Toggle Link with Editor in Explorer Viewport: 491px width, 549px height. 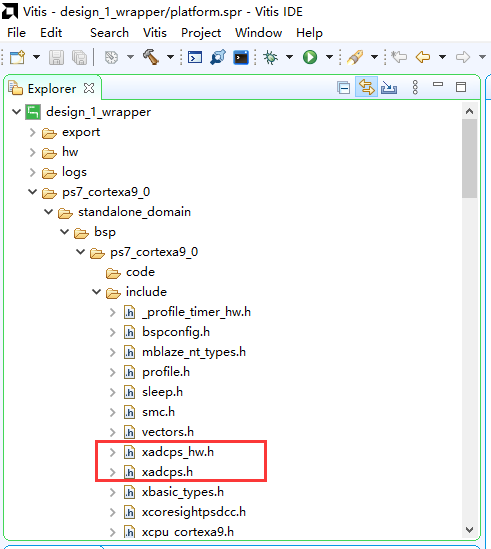tap(366, 87)
